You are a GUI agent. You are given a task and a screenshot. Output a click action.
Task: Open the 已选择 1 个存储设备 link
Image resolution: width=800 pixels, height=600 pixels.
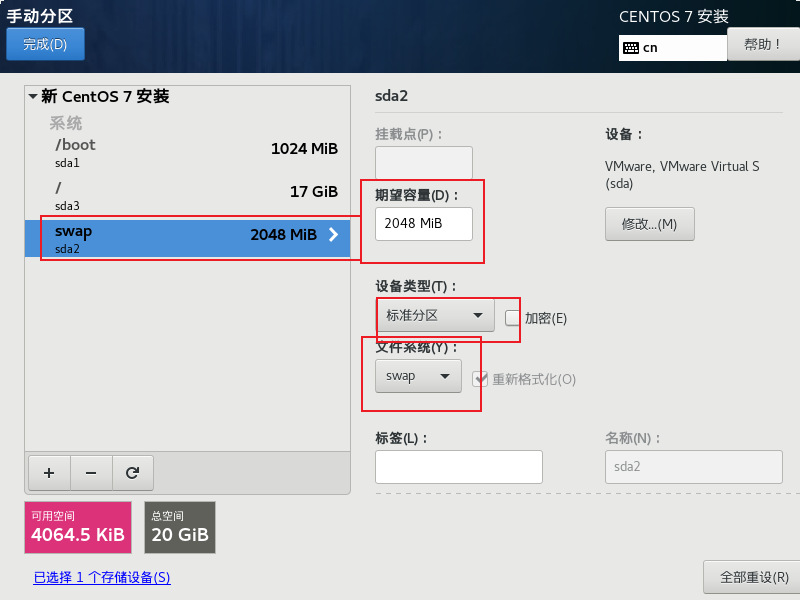coord(101,577)
